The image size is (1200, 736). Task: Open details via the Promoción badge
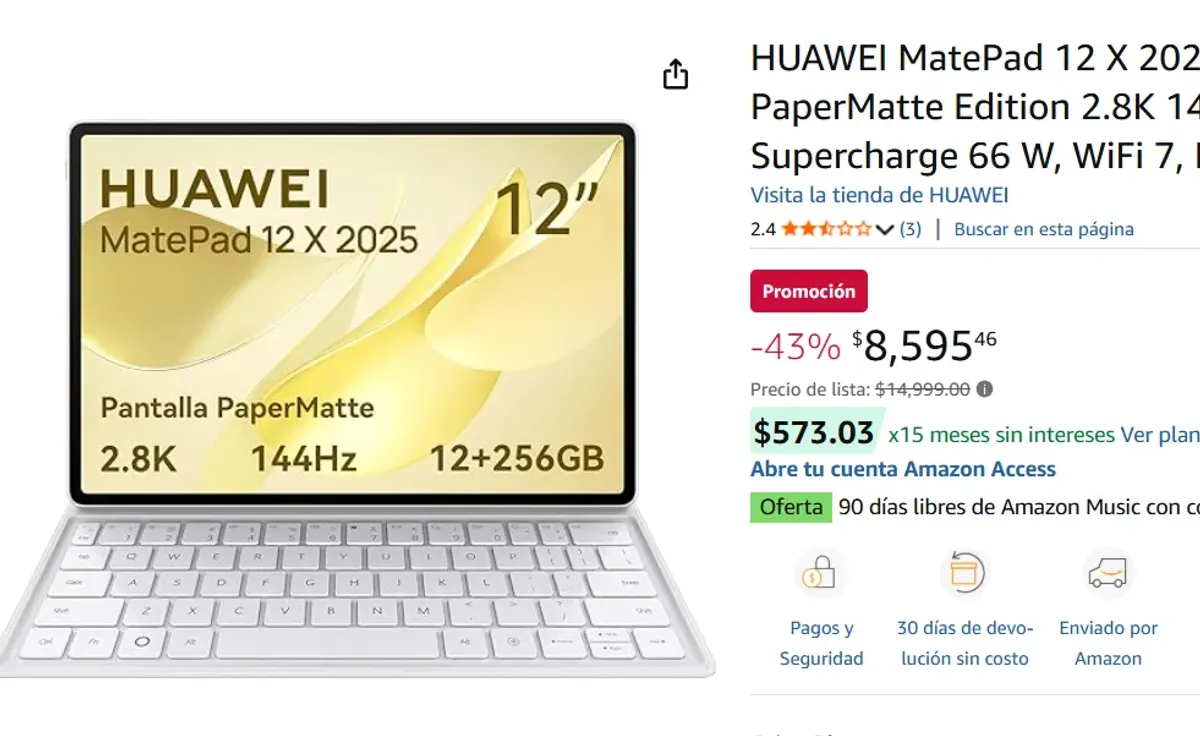tap(808, 291)
